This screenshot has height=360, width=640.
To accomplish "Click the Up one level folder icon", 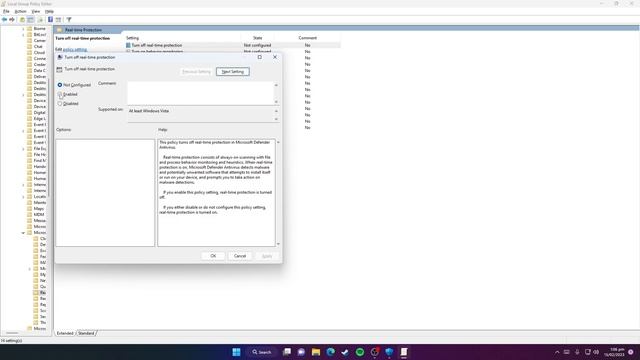I will coord(22,20).
